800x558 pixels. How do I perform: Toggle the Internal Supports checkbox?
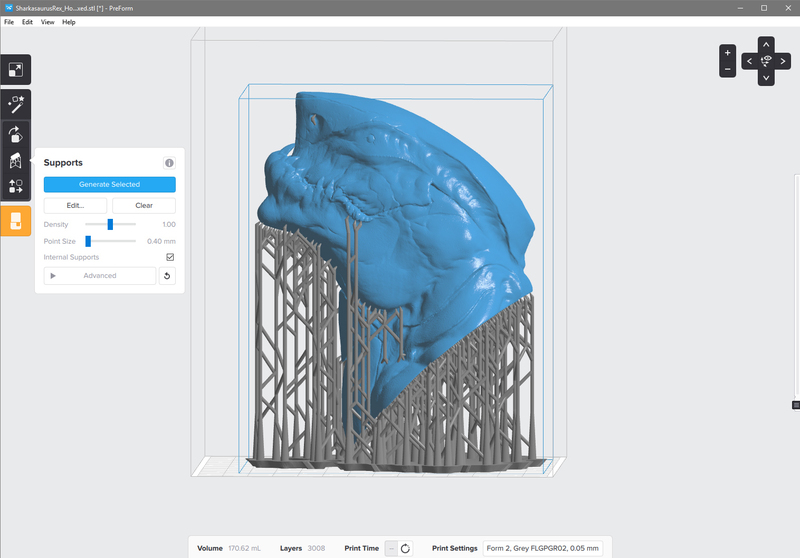click(170, 257)
